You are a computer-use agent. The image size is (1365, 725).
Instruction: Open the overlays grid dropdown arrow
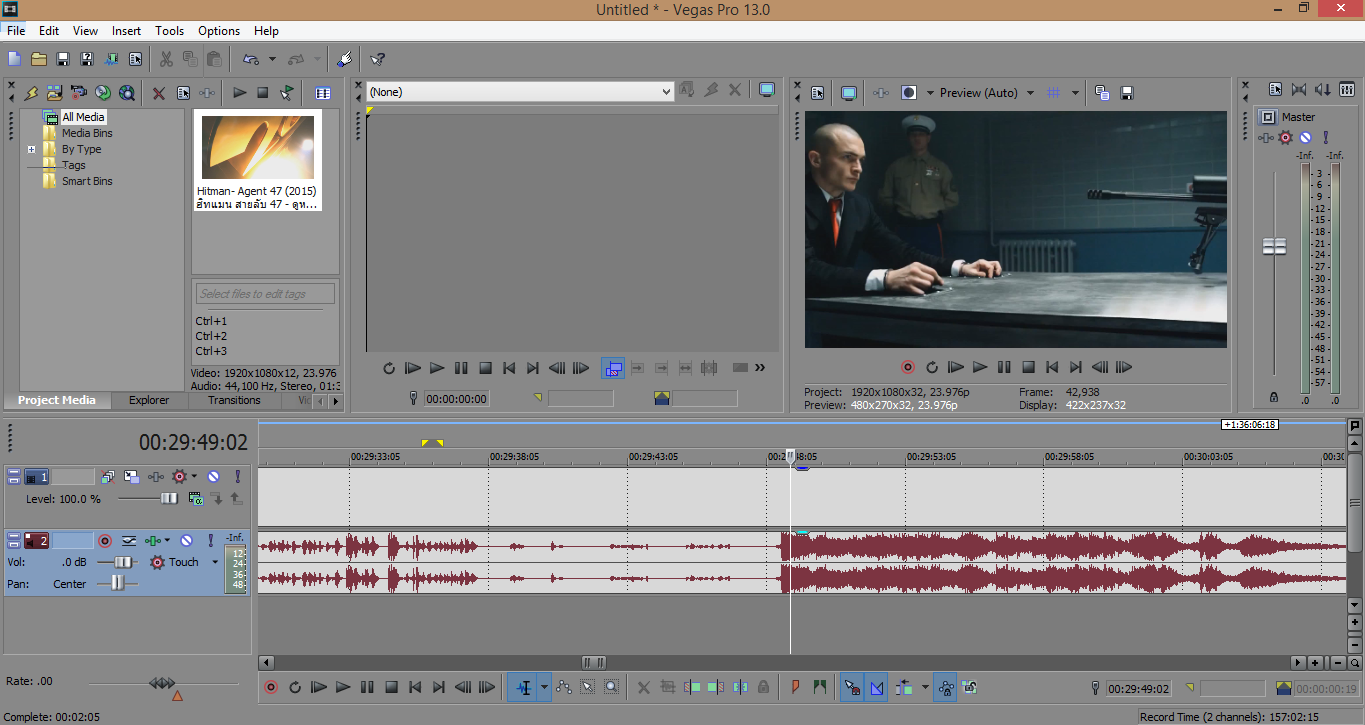tap(1075, 93)
